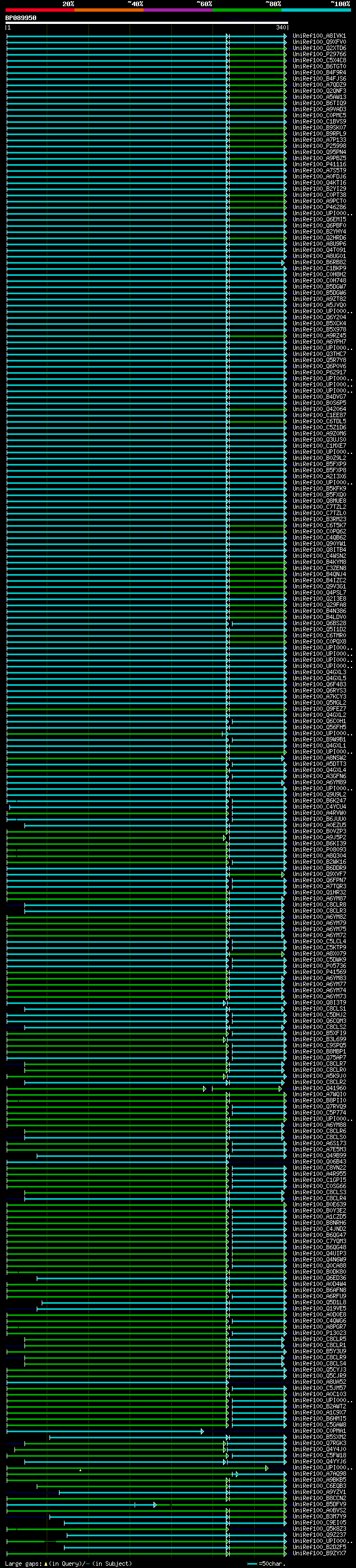Select hit UniRef100_A9J5P2
The width and height of the screenshot is (356, 1568).
pyautogui.click(x=319, y=838)
